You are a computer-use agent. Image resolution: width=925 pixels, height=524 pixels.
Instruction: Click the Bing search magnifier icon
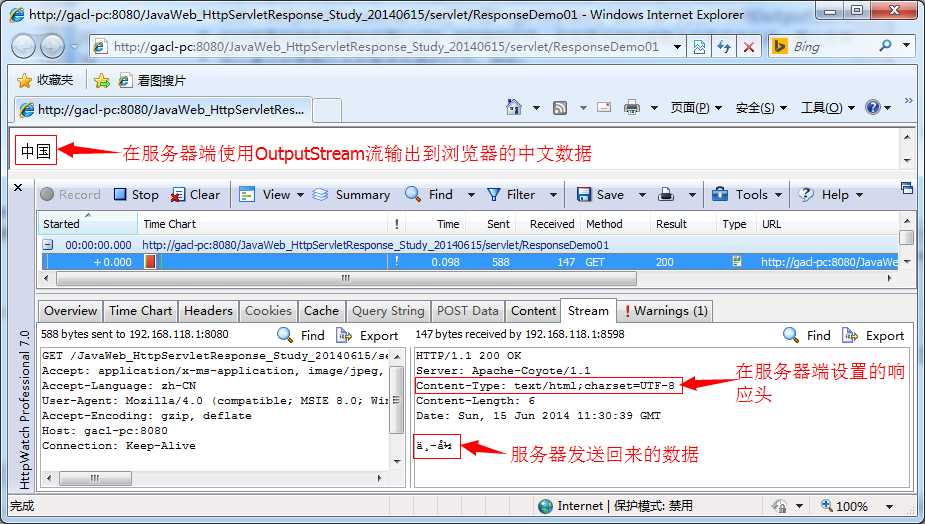[x=885, y=45]
